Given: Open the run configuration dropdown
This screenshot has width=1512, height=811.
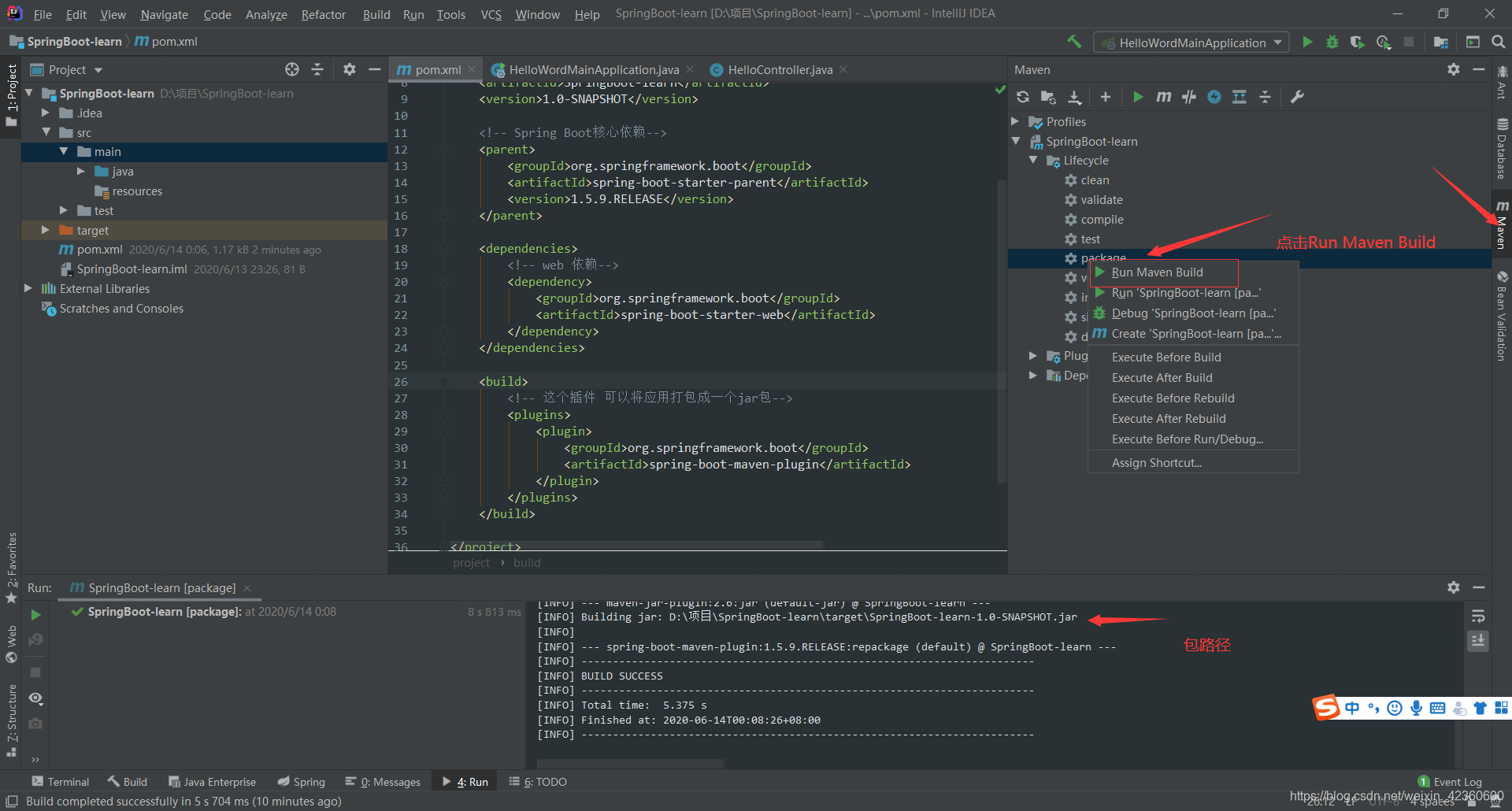Looking at the screenshot, I should 1191,43.
